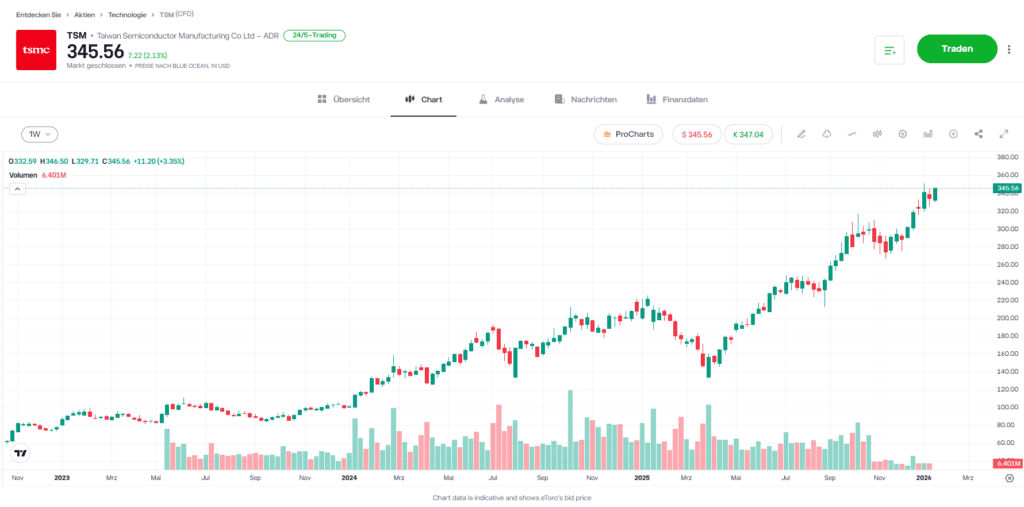
Task: Collapse the indicator legend chevron
Action: tap(17, 189)
